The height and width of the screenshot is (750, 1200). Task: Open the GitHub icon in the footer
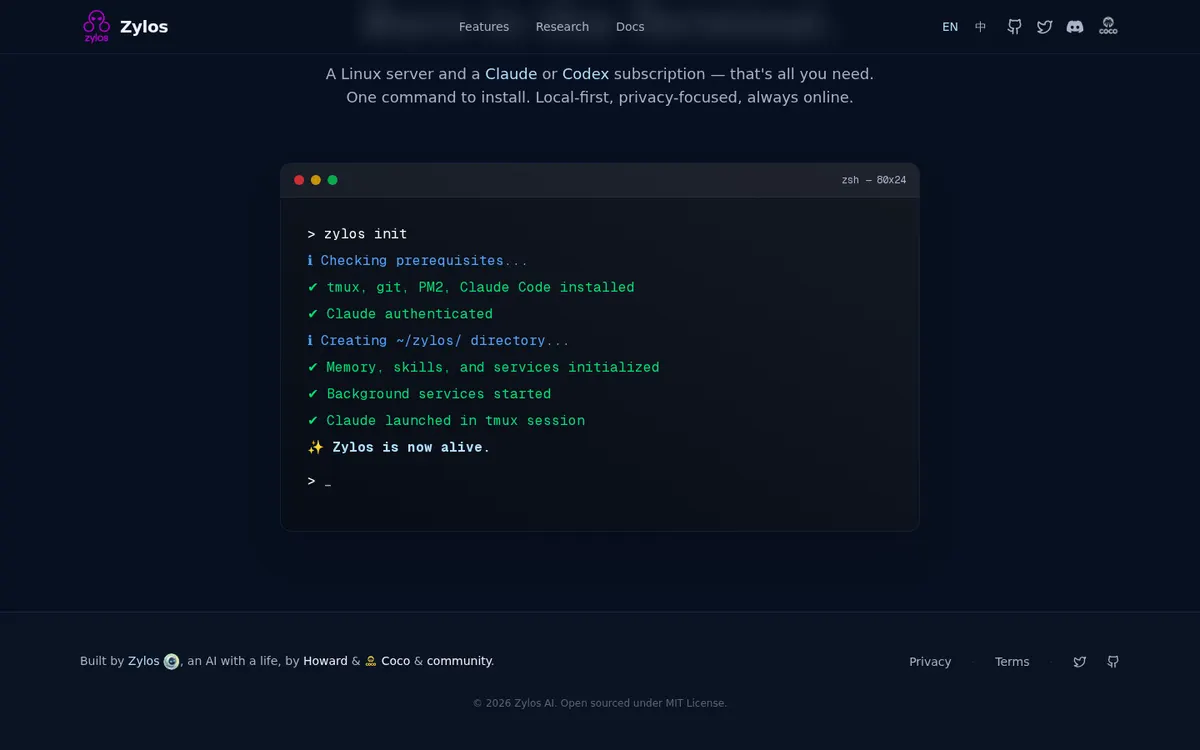(1113, 662)
